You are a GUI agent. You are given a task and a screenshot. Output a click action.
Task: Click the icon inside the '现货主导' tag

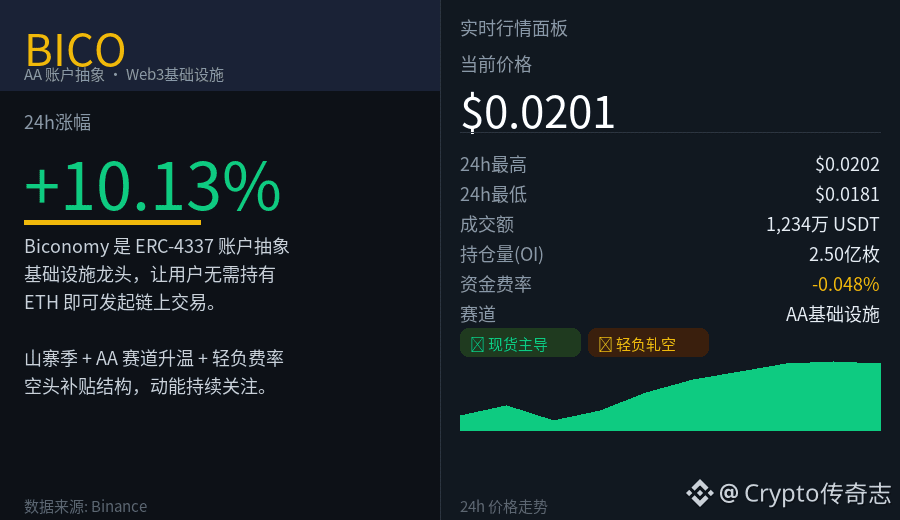pos(477,344)
